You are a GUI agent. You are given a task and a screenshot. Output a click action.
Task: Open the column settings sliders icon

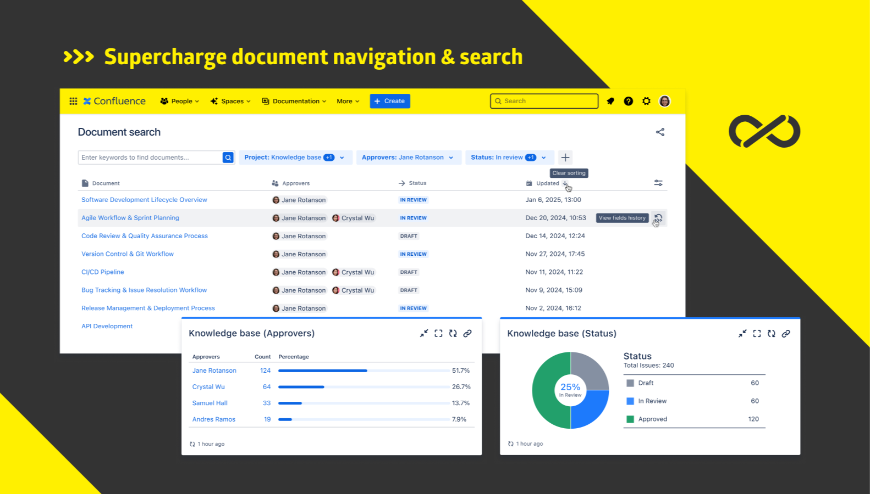(x=658, y=183)
